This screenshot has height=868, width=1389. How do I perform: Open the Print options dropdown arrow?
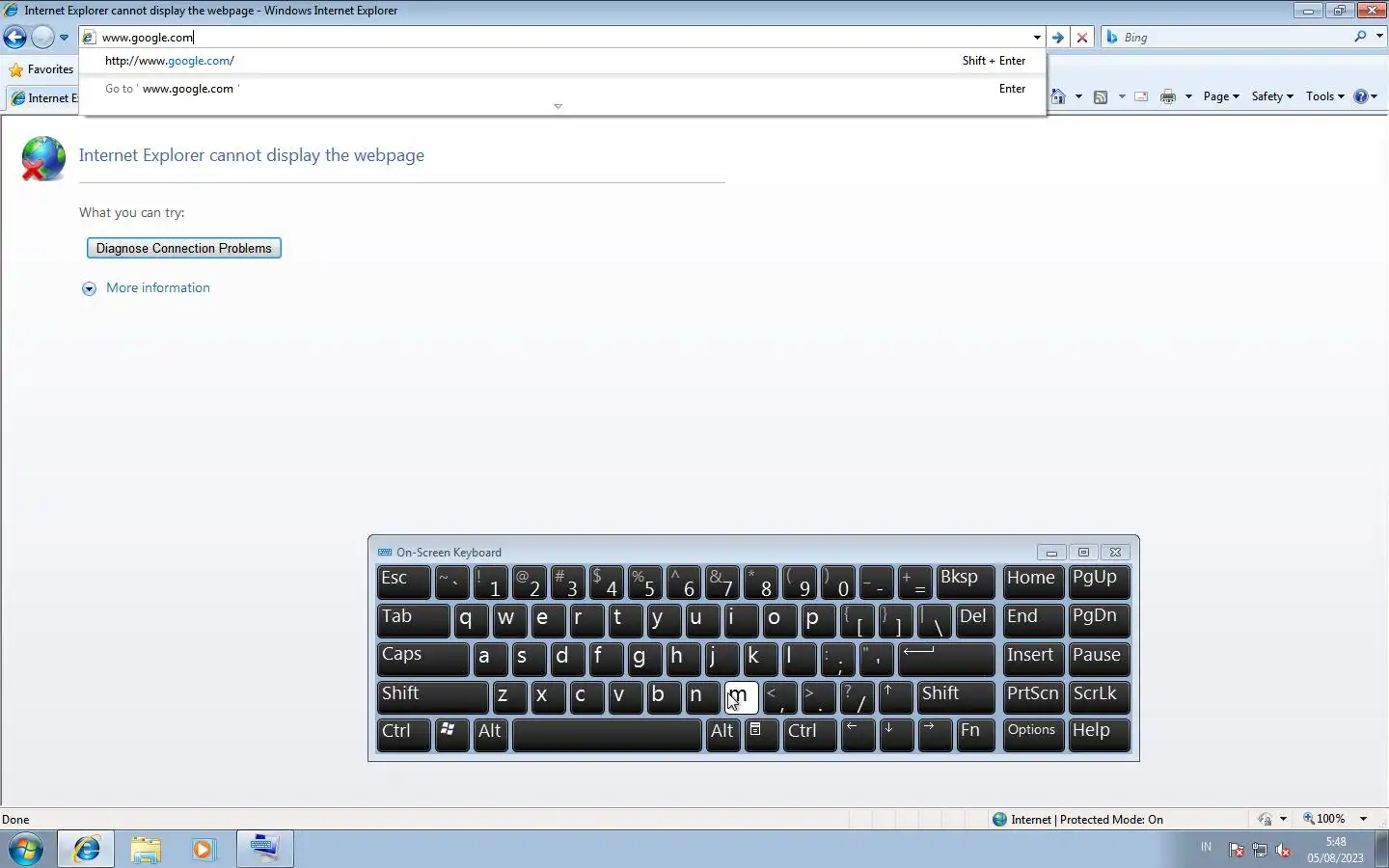click(x=1188, y=96)
